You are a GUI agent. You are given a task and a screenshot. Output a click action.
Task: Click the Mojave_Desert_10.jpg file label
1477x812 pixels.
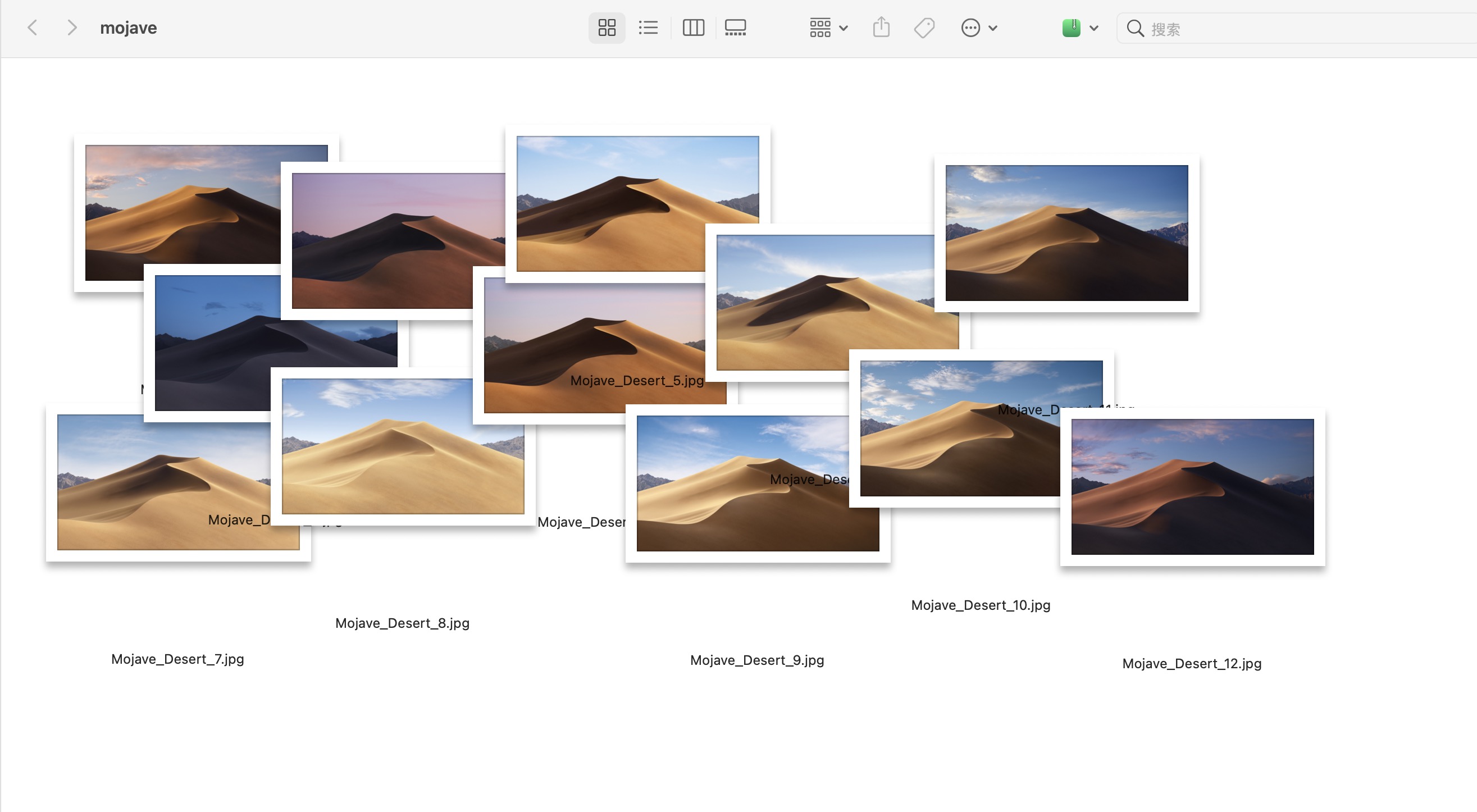click(980, 605)
